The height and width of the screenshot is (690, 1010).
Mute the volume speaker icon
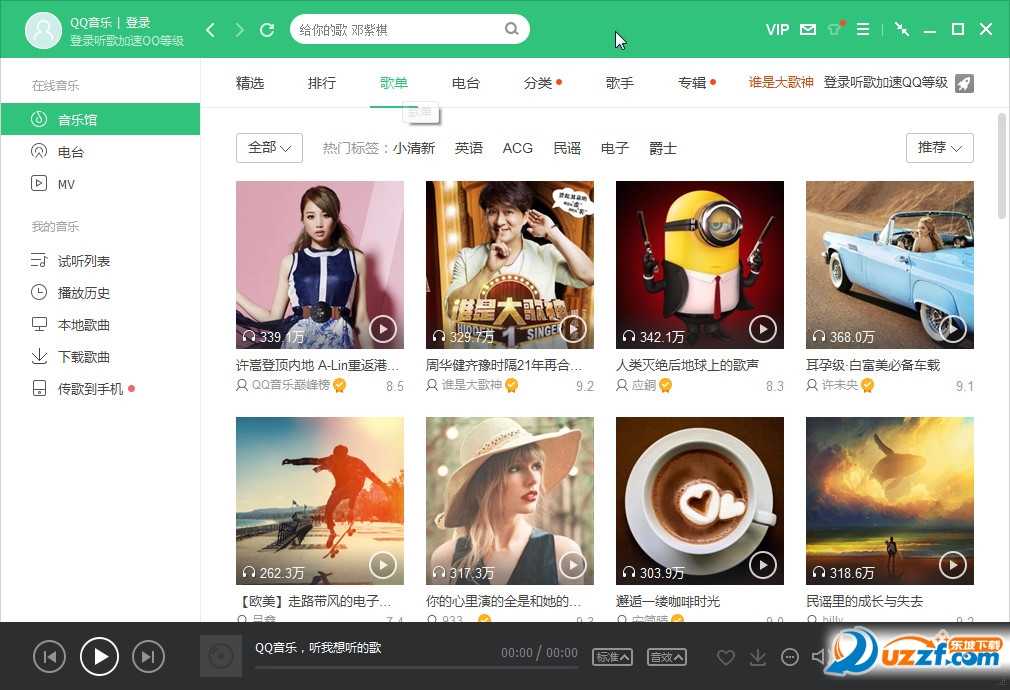coord(822,657)
